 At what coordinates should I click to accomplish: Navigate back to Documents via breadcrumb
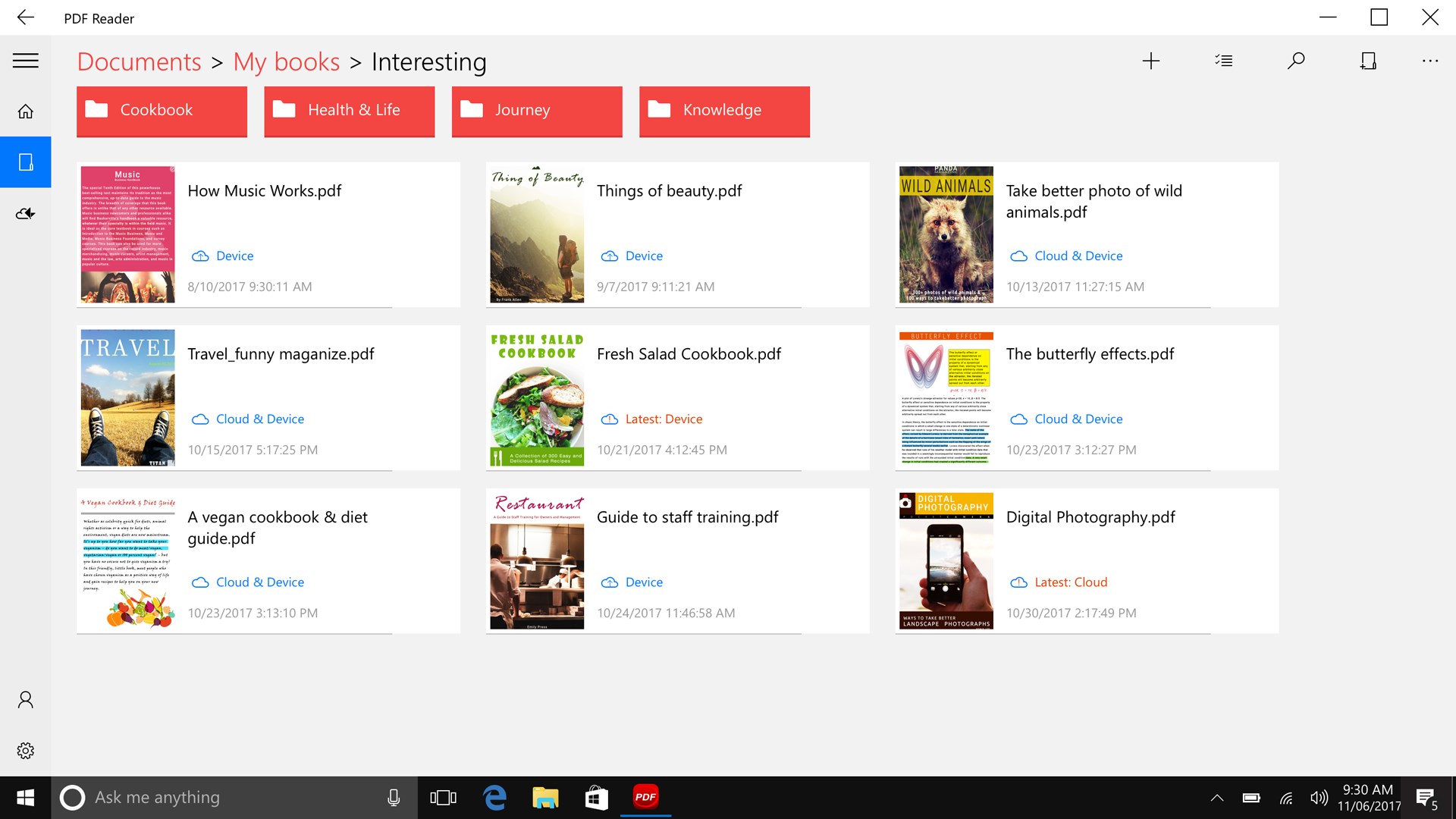point(140,62)
